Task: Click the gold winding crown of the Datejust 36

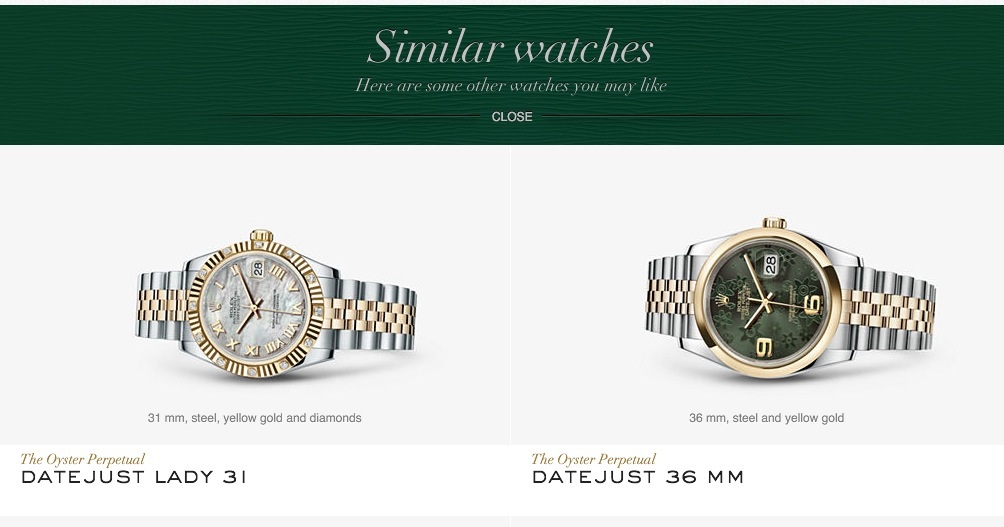Action: [x=774, y=223]
